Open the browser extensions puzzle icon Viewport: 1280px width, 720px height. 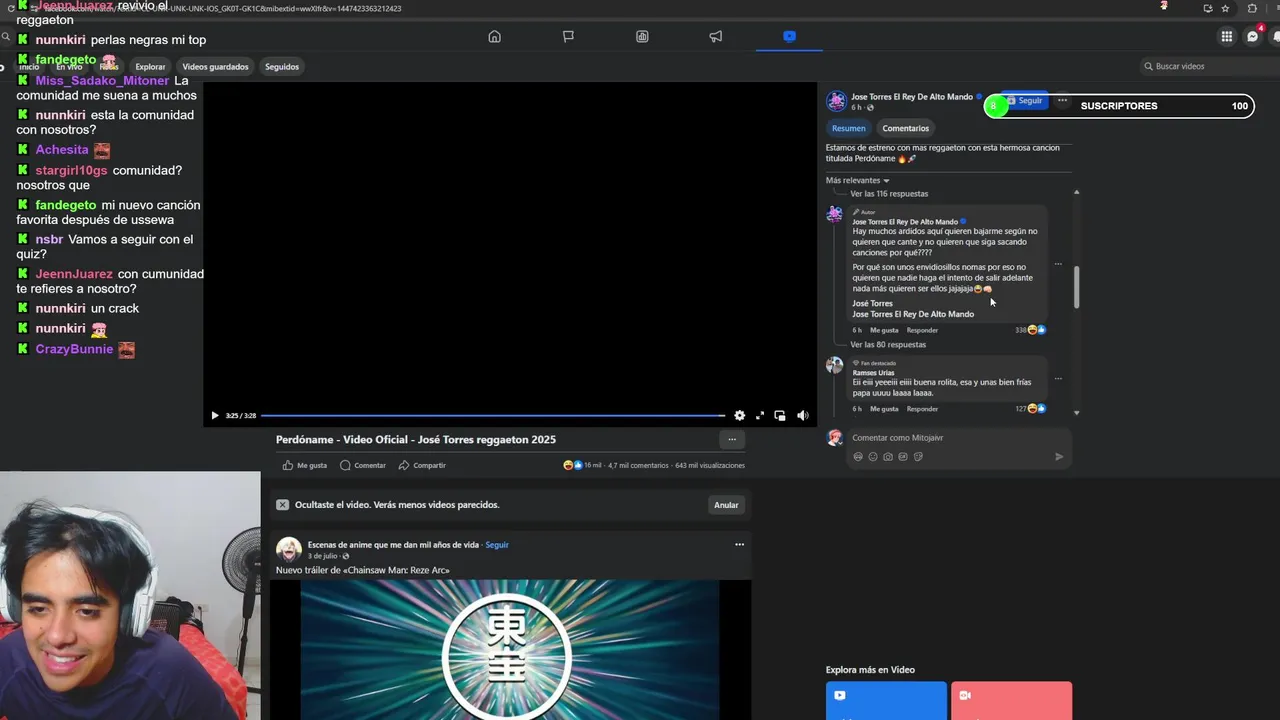tap(1252, 8)
